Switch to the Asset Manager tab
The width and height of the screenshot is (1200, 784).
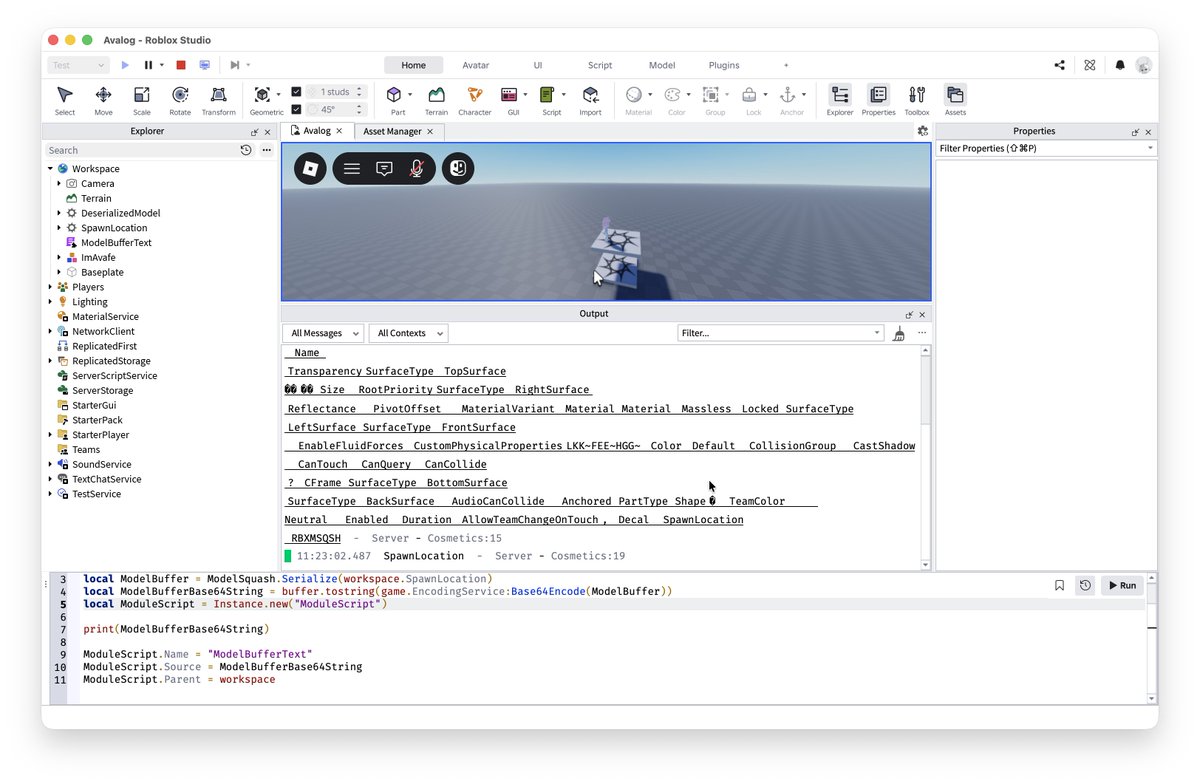[x=392, y=131]
